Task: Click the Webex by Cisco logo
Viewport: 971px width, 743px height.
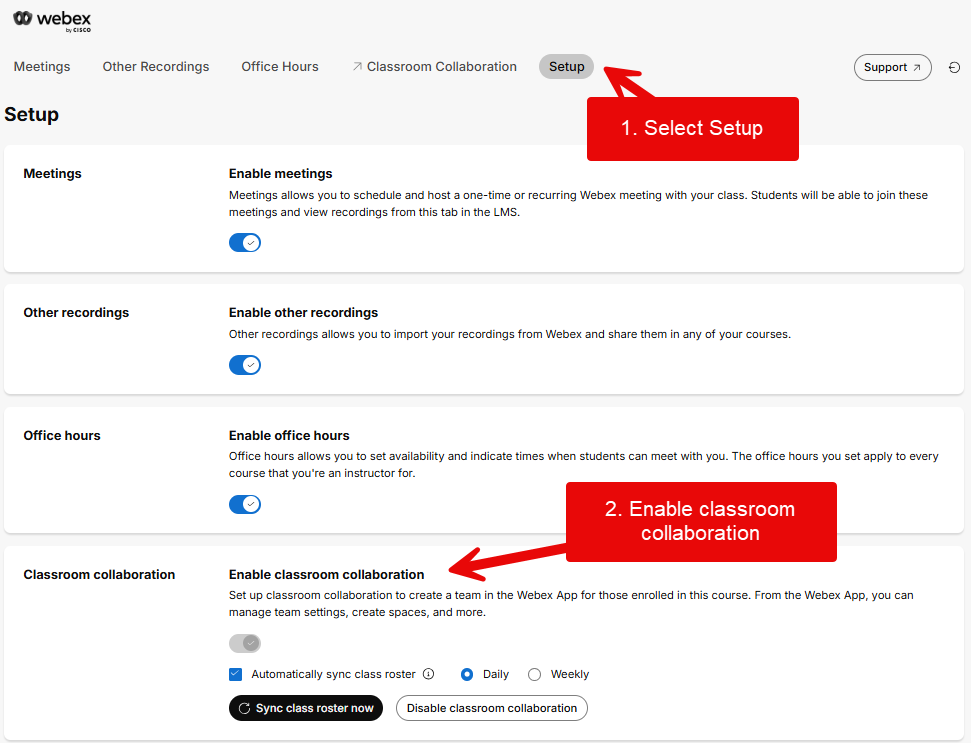Action: point(52,20)
